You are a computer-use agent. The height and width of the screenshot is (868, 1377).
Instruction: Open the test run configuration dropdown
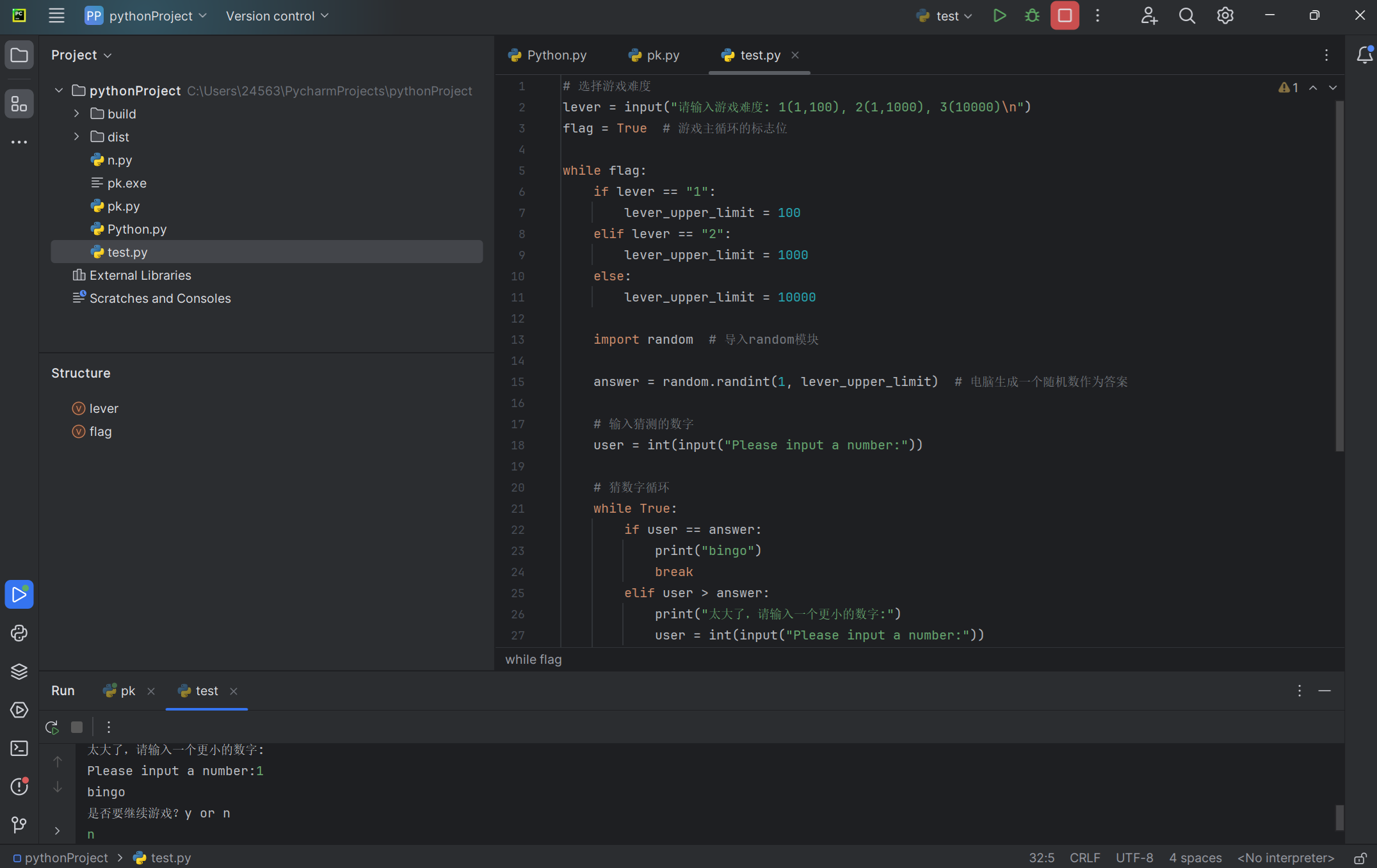[945, 16]
